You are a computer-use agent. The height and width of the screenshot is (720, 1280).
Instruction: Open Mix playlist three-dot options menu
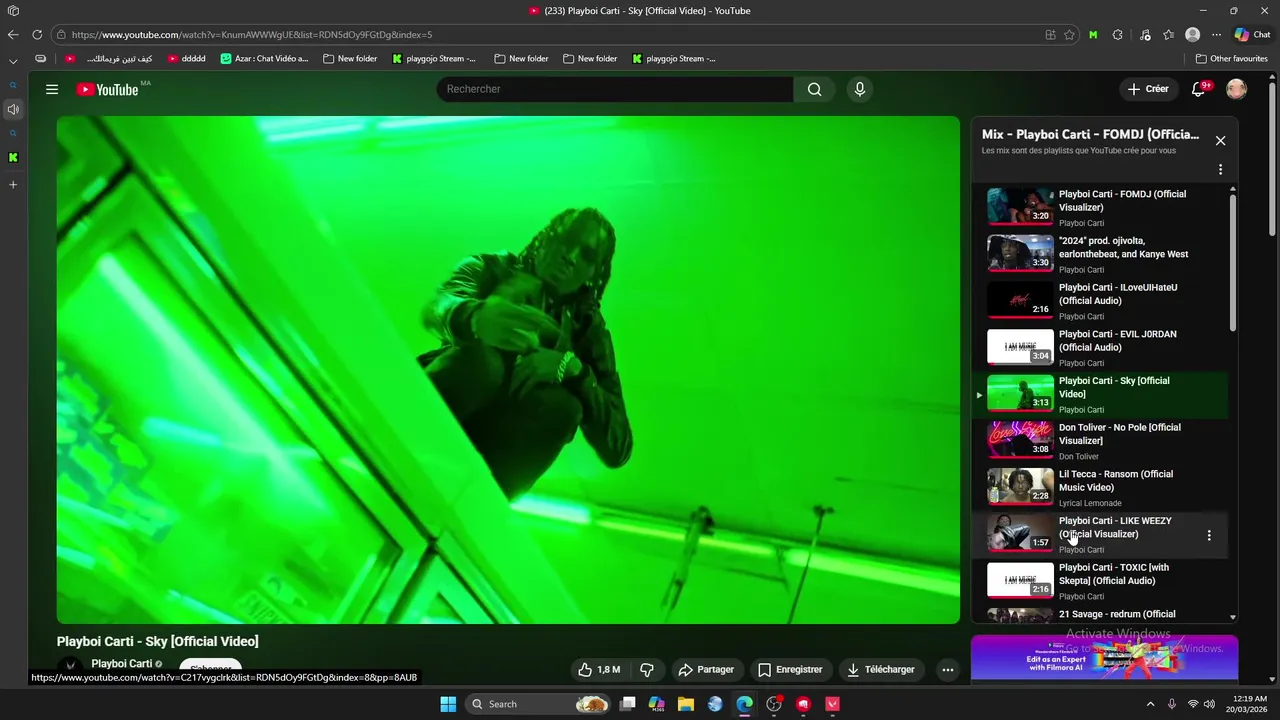1220,170
